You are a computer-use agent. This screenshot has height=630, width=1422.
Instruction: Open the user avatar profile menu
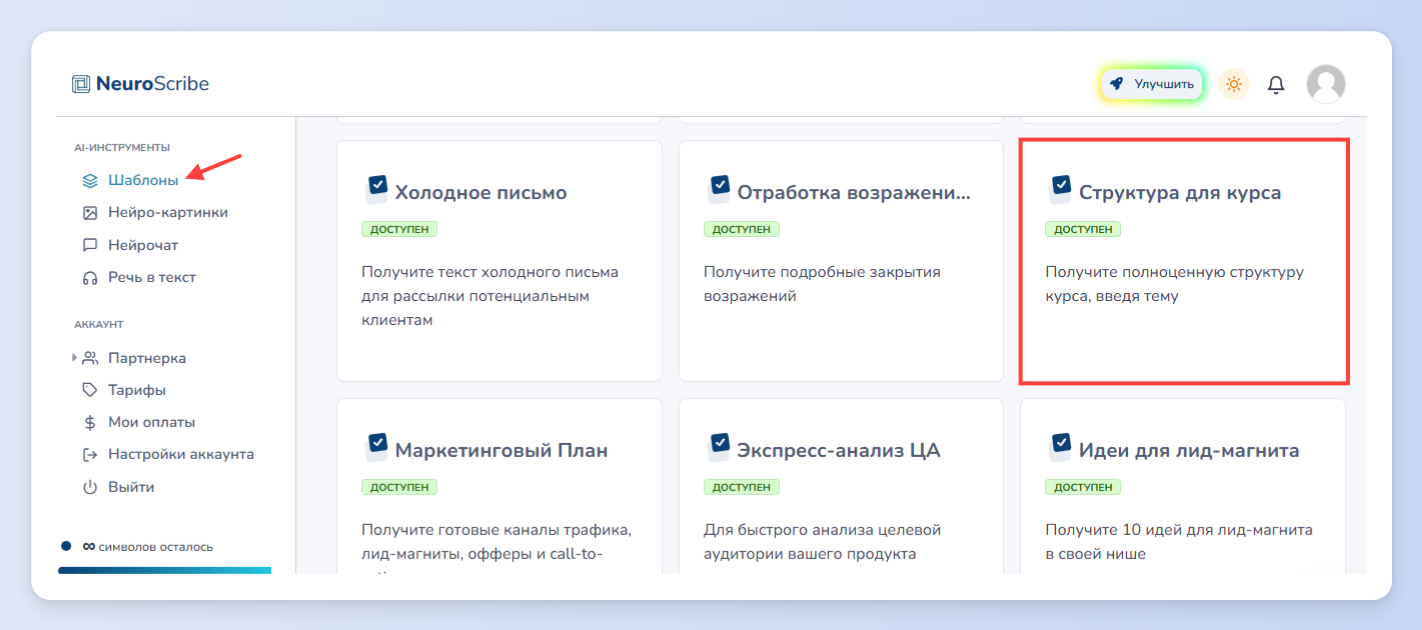pyautogui.click(x=1326, y=84)
